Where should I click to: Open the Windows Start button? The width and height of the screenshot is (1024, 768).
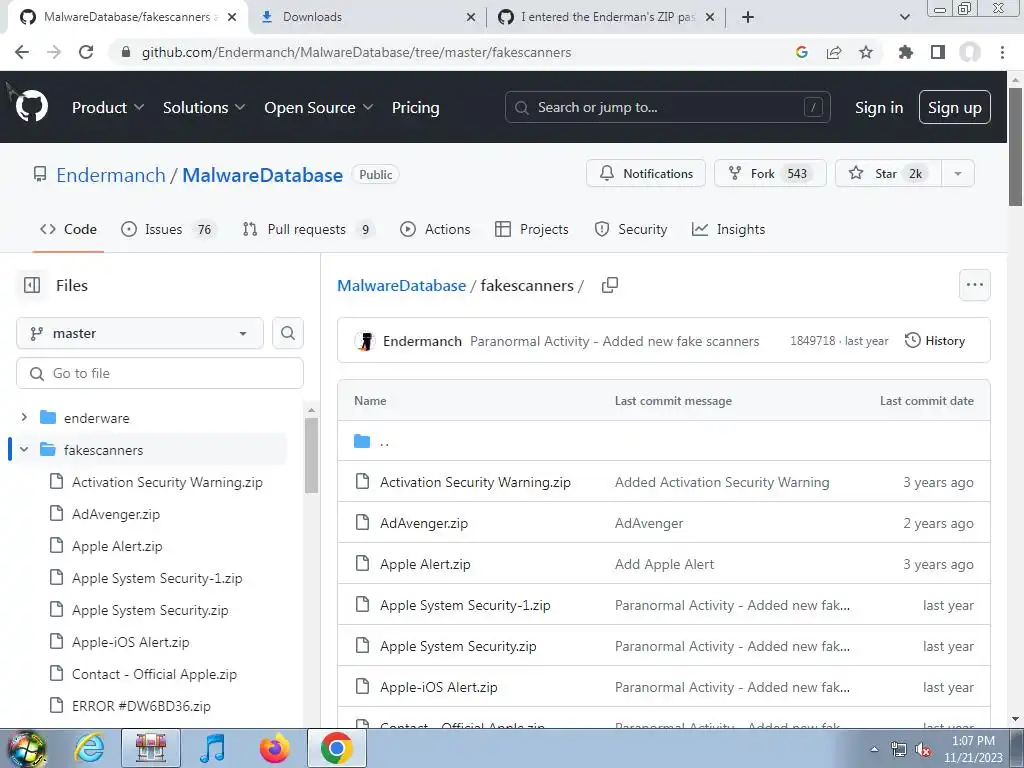26,748
